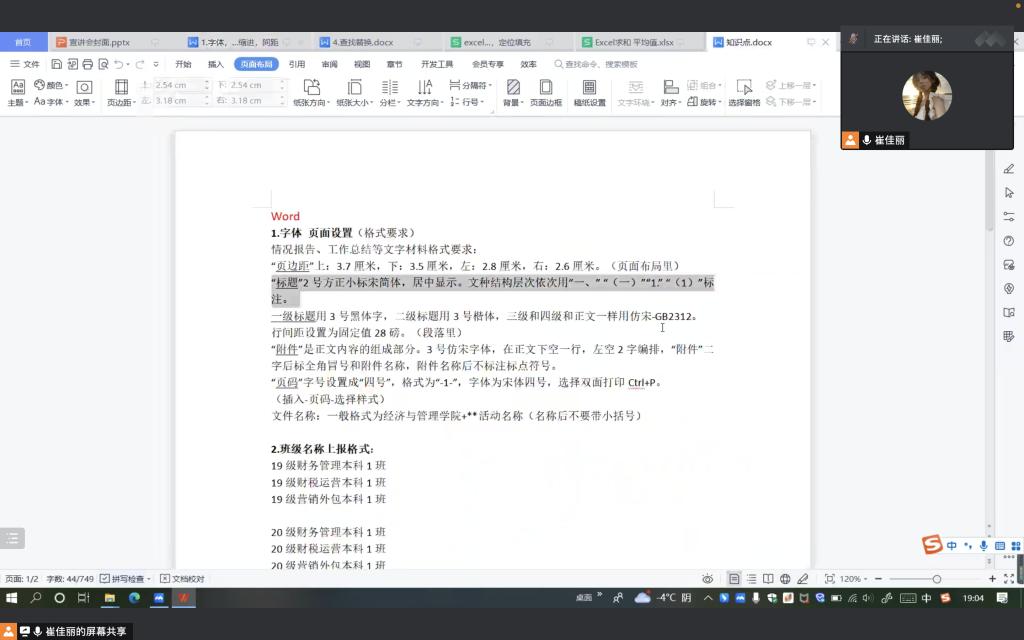
Task: Open the 120% zoom level dropdown
Action: click(855, 579)
